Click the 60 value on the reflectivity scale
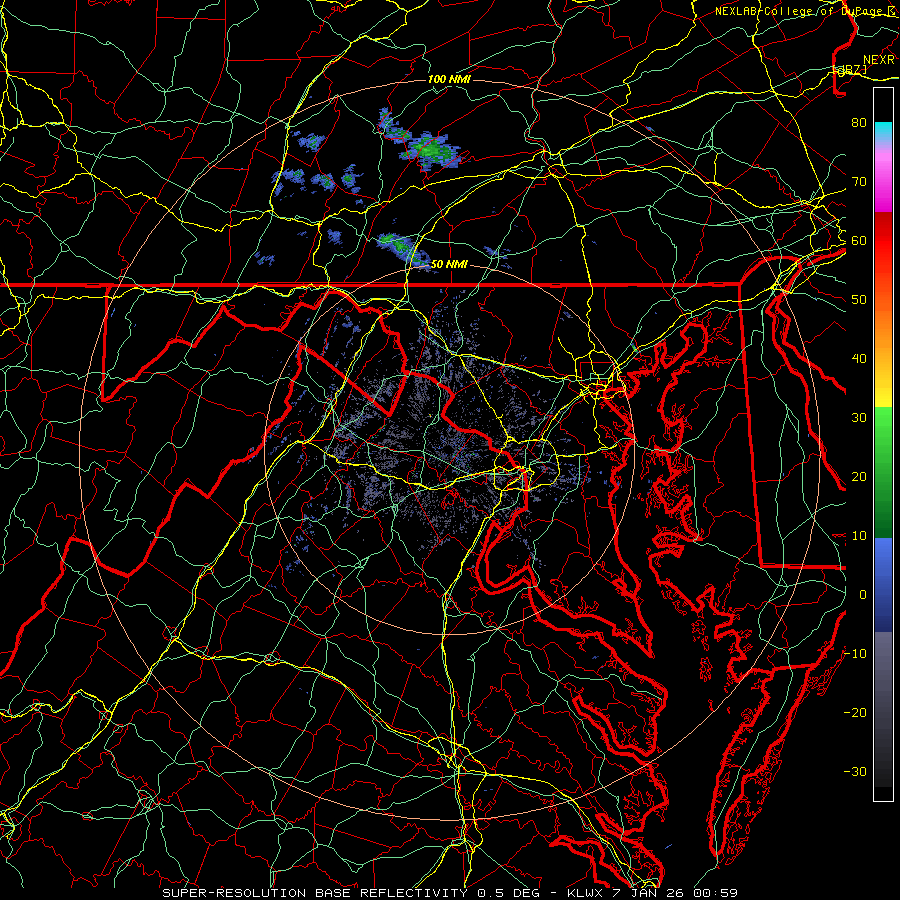The image size is (900, 900). pos(859,240)
